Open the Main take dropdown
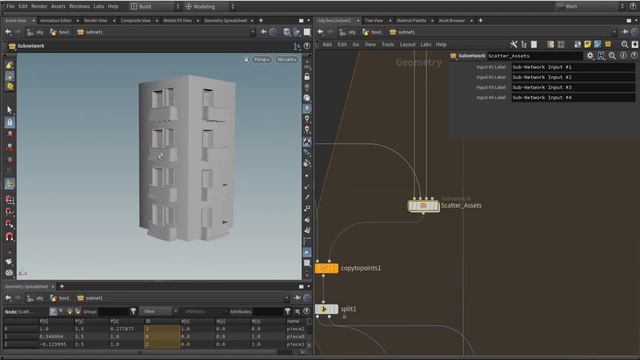Image resolution: width=640 pixels, height=360 pixels. 590,6
